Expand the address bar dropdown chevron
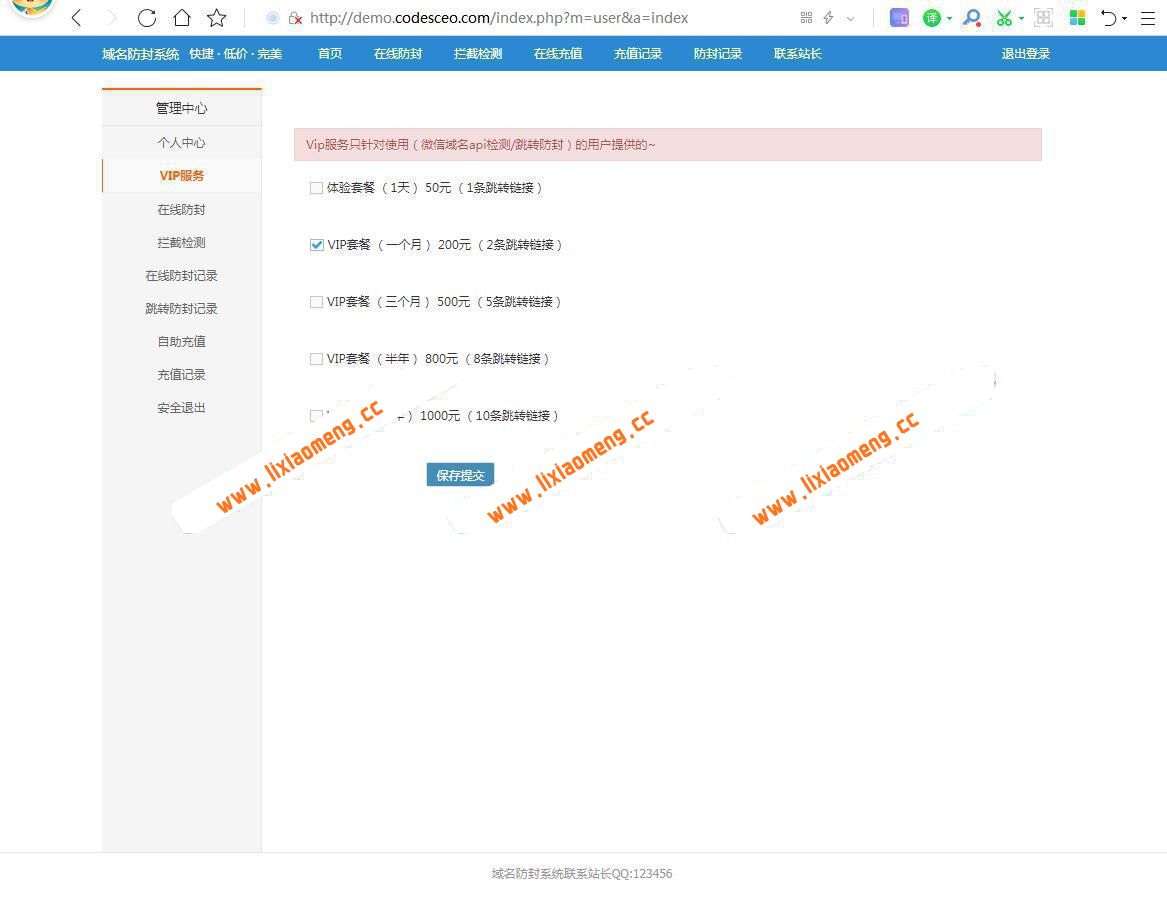This screenshot has width=1167, height=900. click(851, 17)
